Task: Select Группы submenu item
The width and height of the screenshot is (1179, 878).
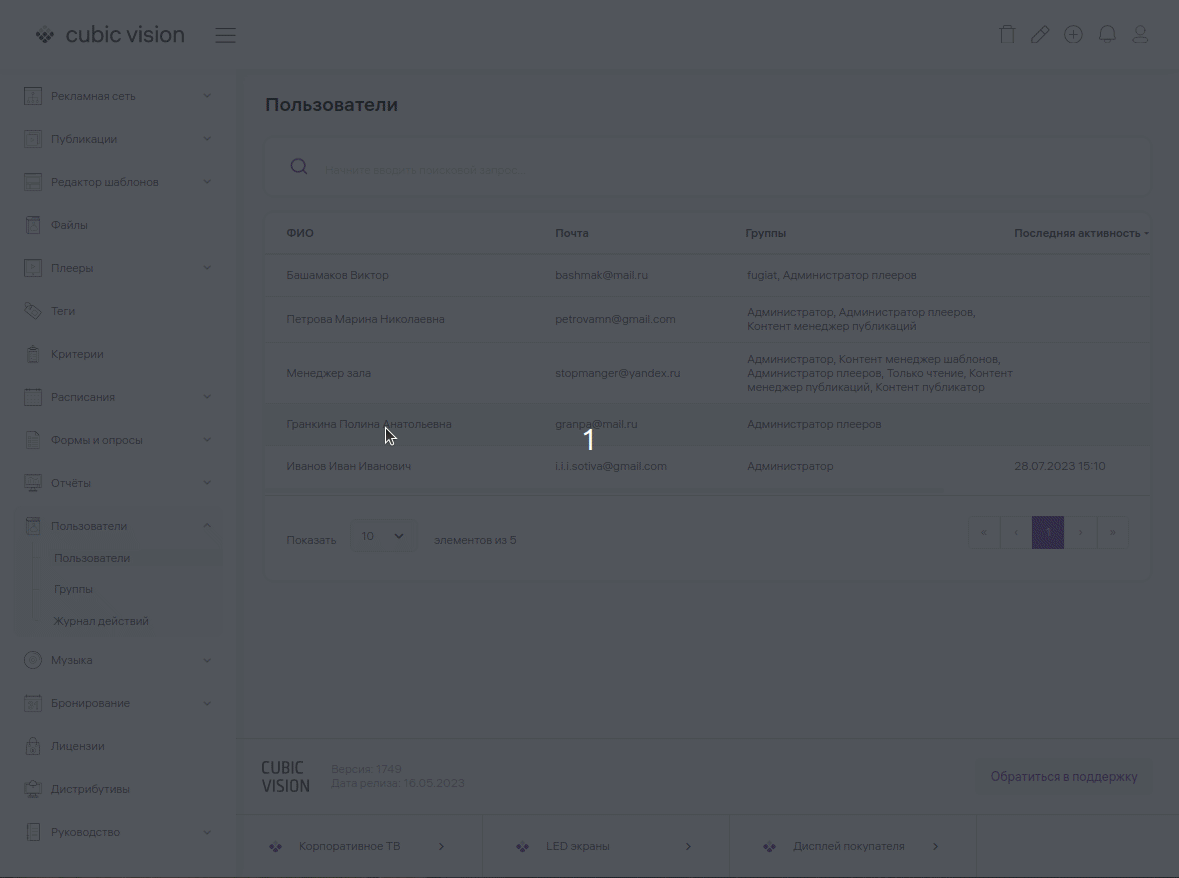Action: point(74,589)
